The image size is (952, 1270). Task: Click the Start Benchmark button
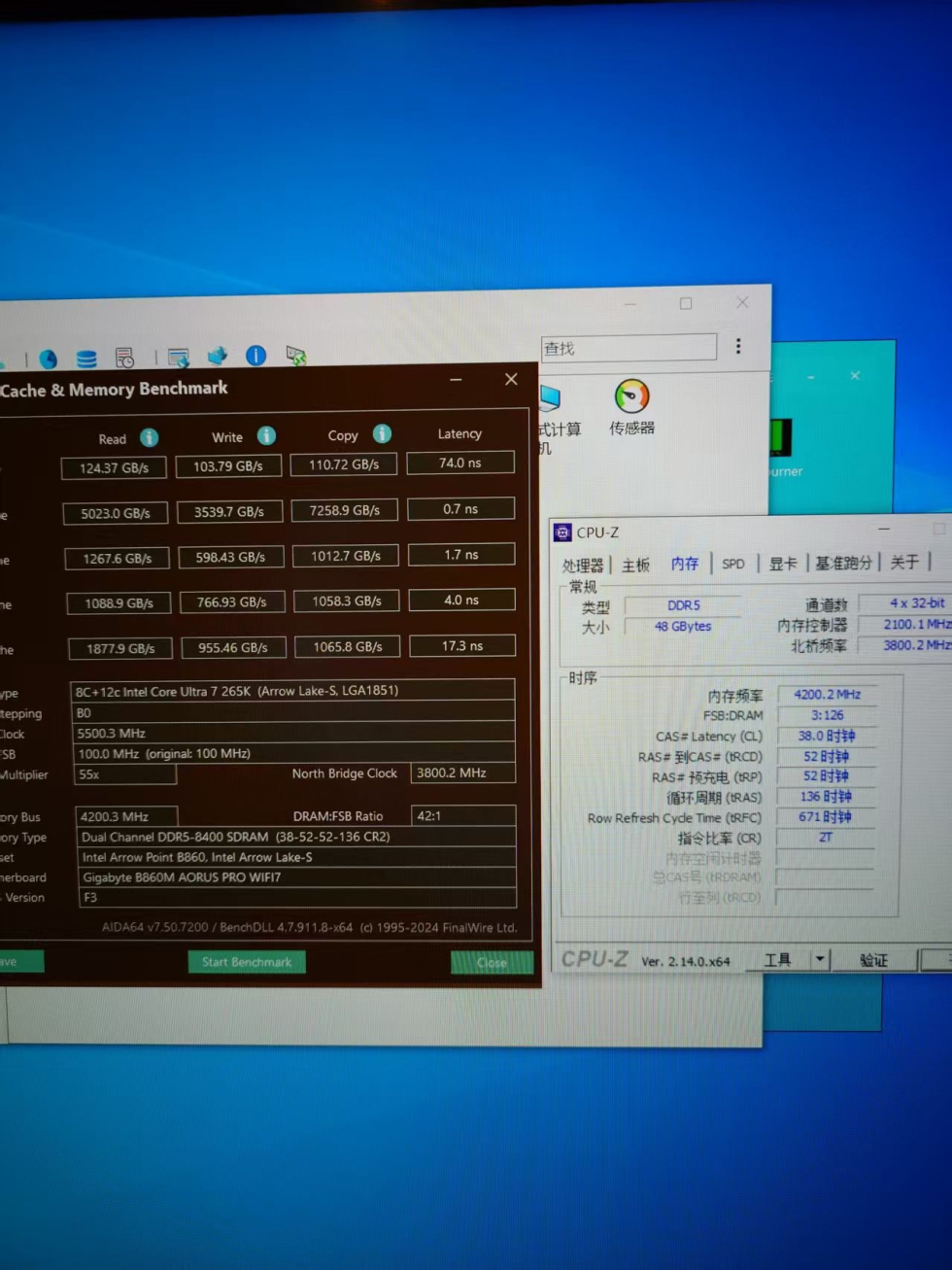[247, 962]
